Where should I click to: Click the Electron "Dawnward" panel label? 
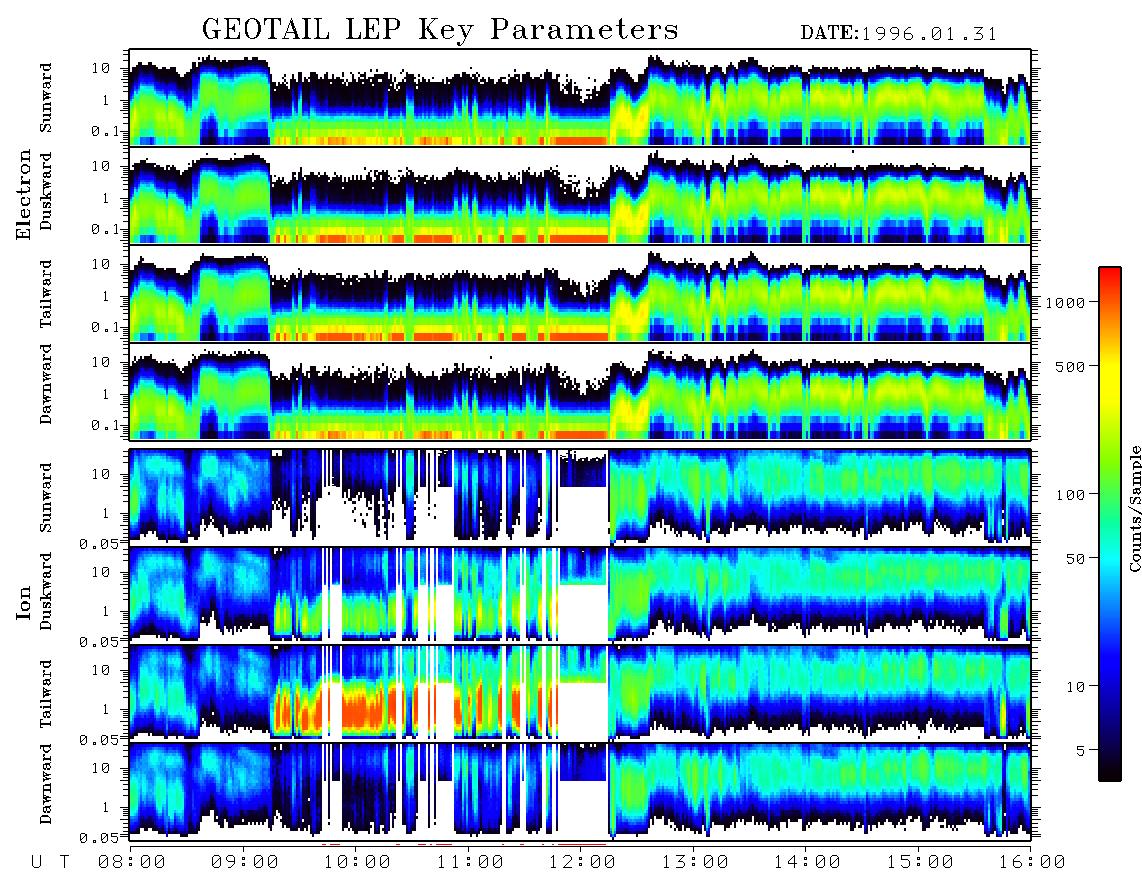[x=46, y=384]
